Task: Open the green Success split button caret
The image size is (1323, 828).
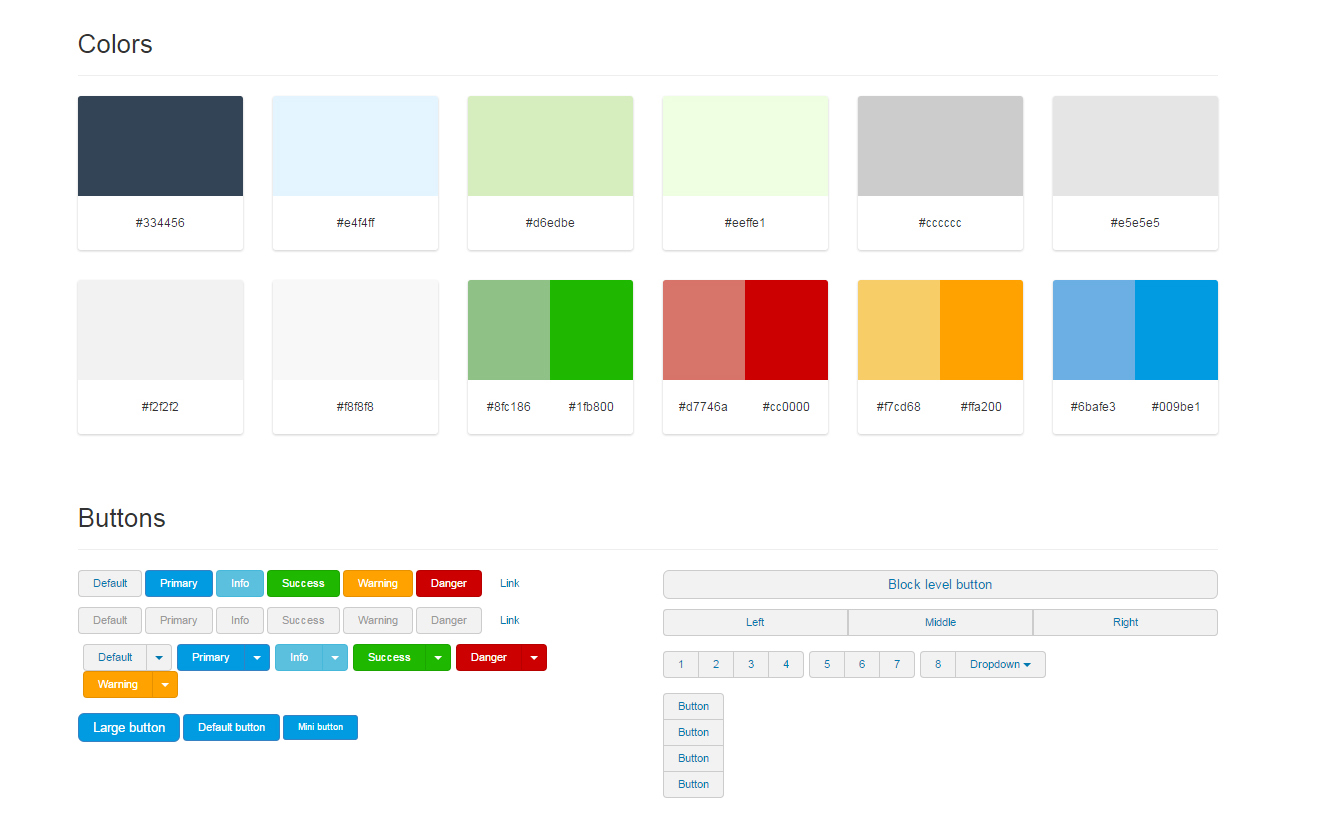Action: pyautogui.click(x=438, y=658)
